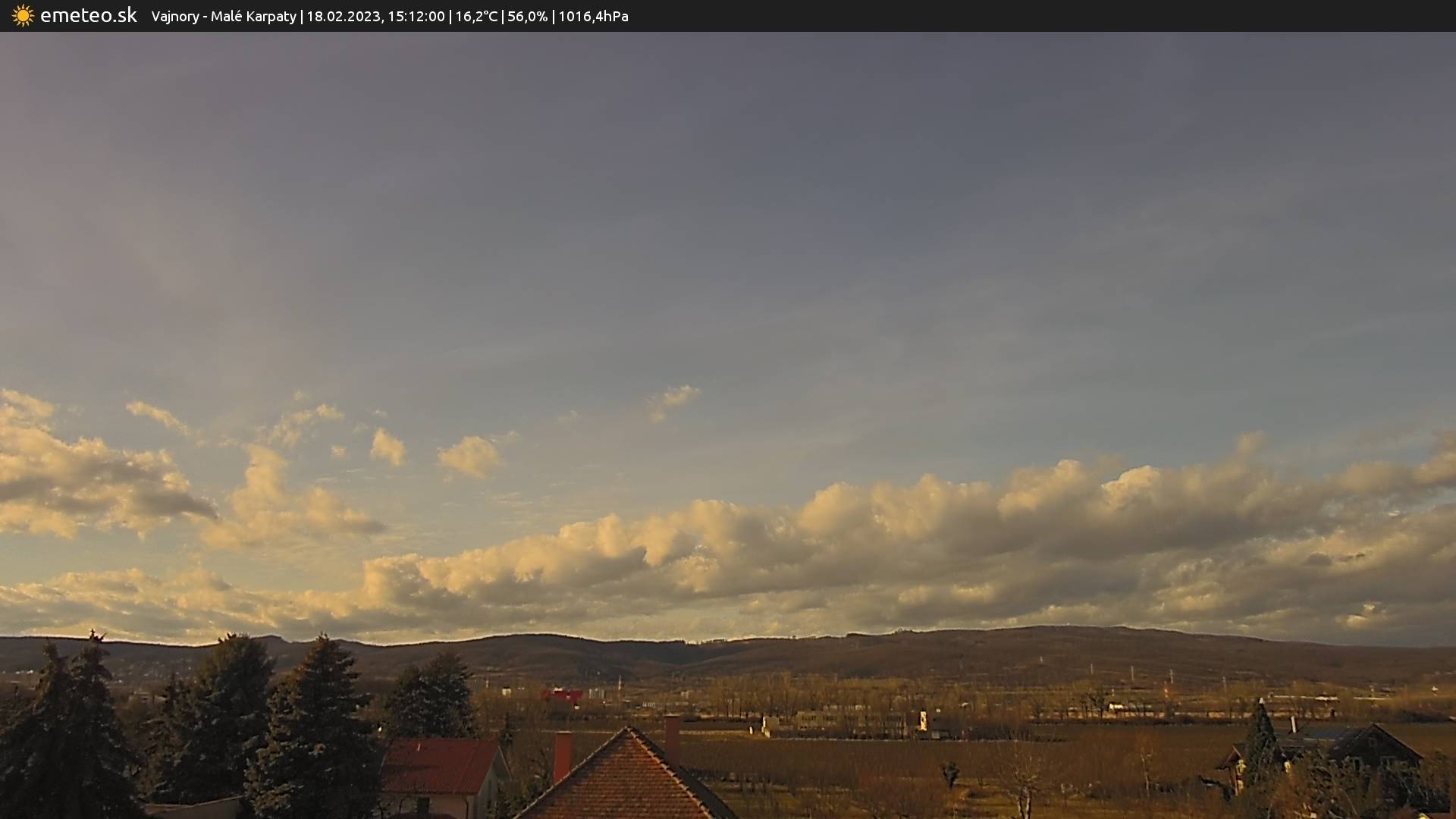This screenshot has width=1456, height=819.
Task: Click the 16,2°C temperature reading
Action: [x=475, y=17]
